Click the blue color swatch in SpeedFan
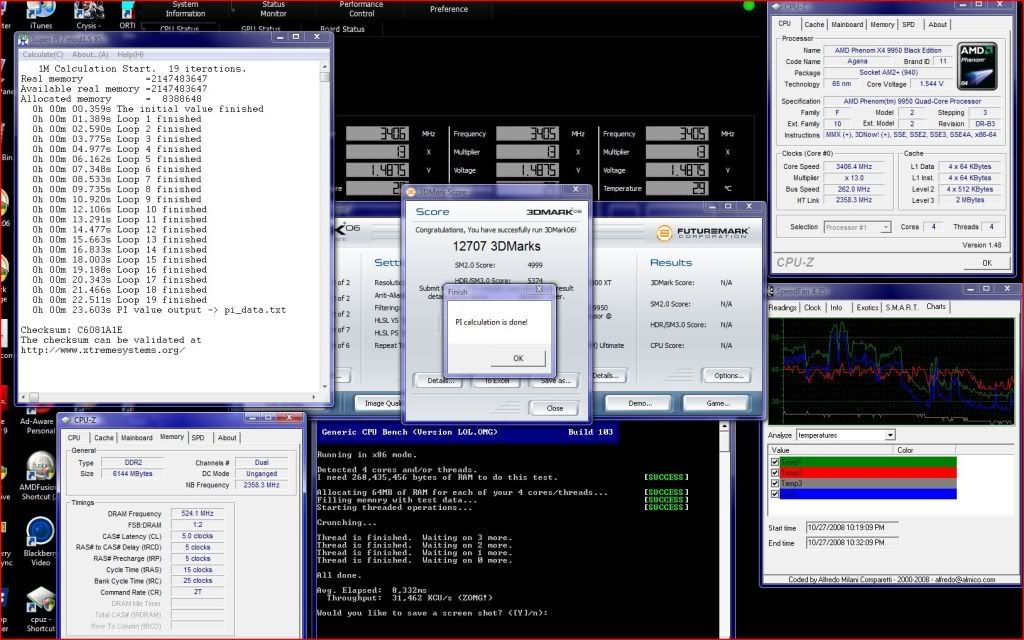This screenshot has height=640, width=1024. click(868, 494)
